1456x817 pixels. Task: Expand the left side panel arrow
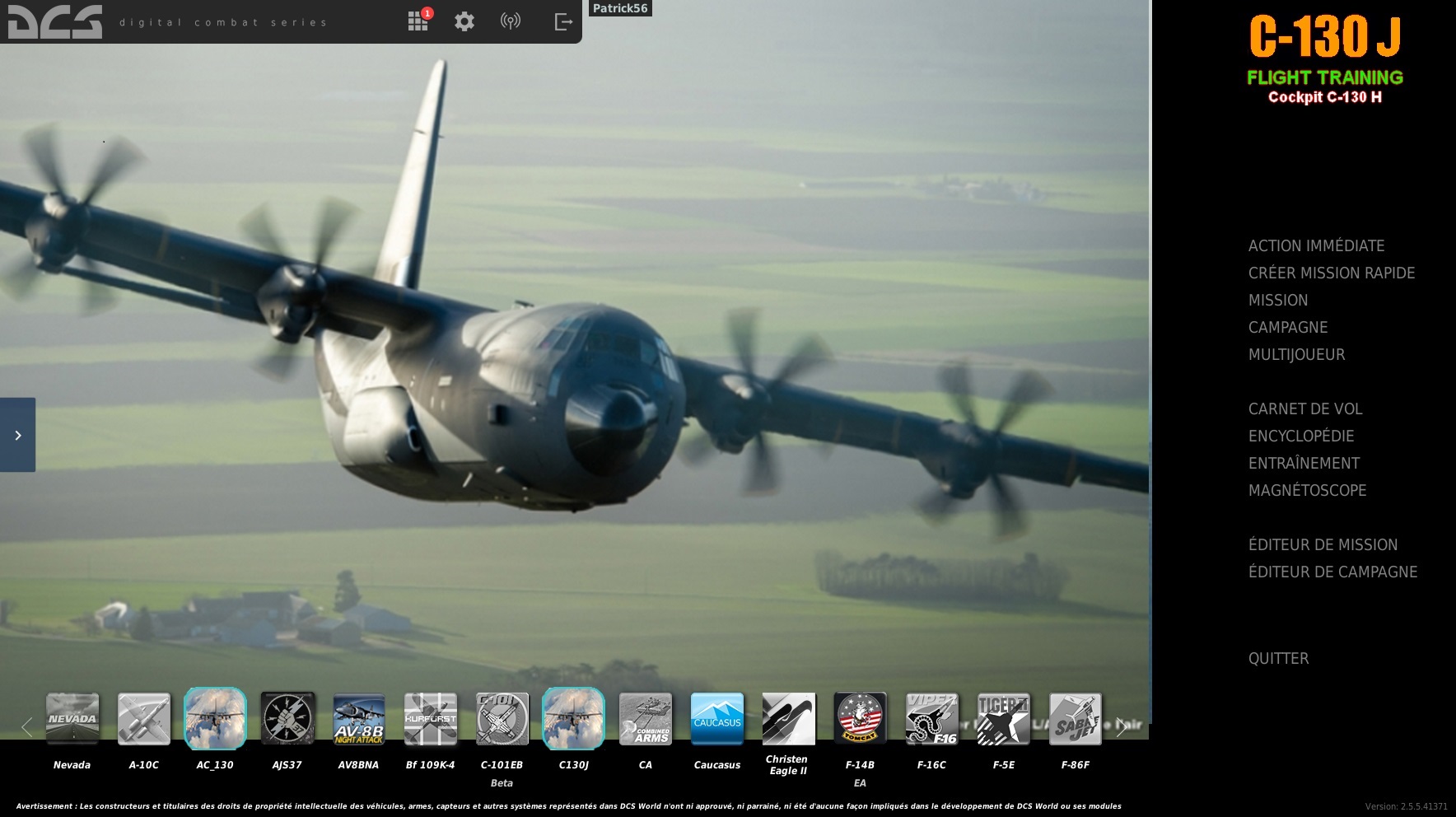(17, 435)
